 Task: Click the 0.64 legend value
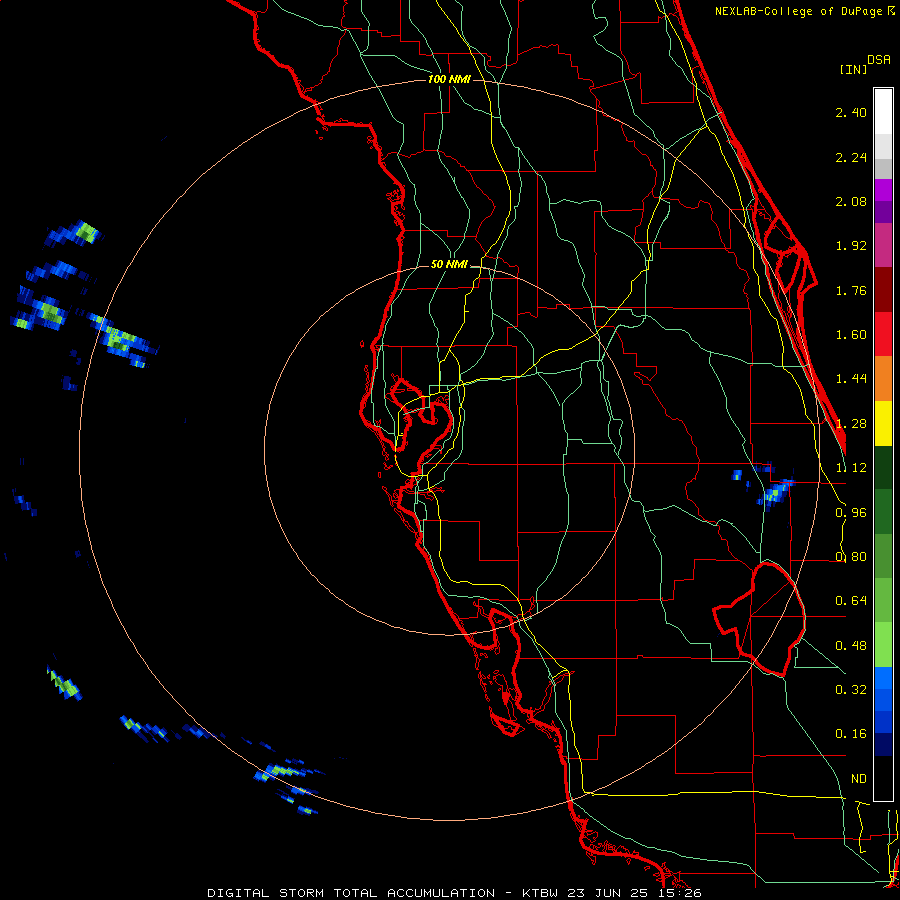851,601
